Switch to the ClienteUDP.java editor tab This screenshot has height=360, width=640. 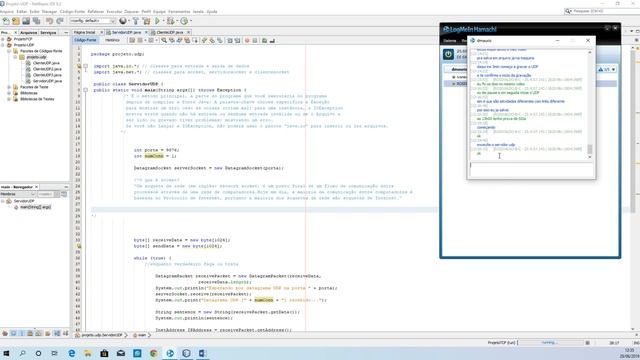pos(170,32)
